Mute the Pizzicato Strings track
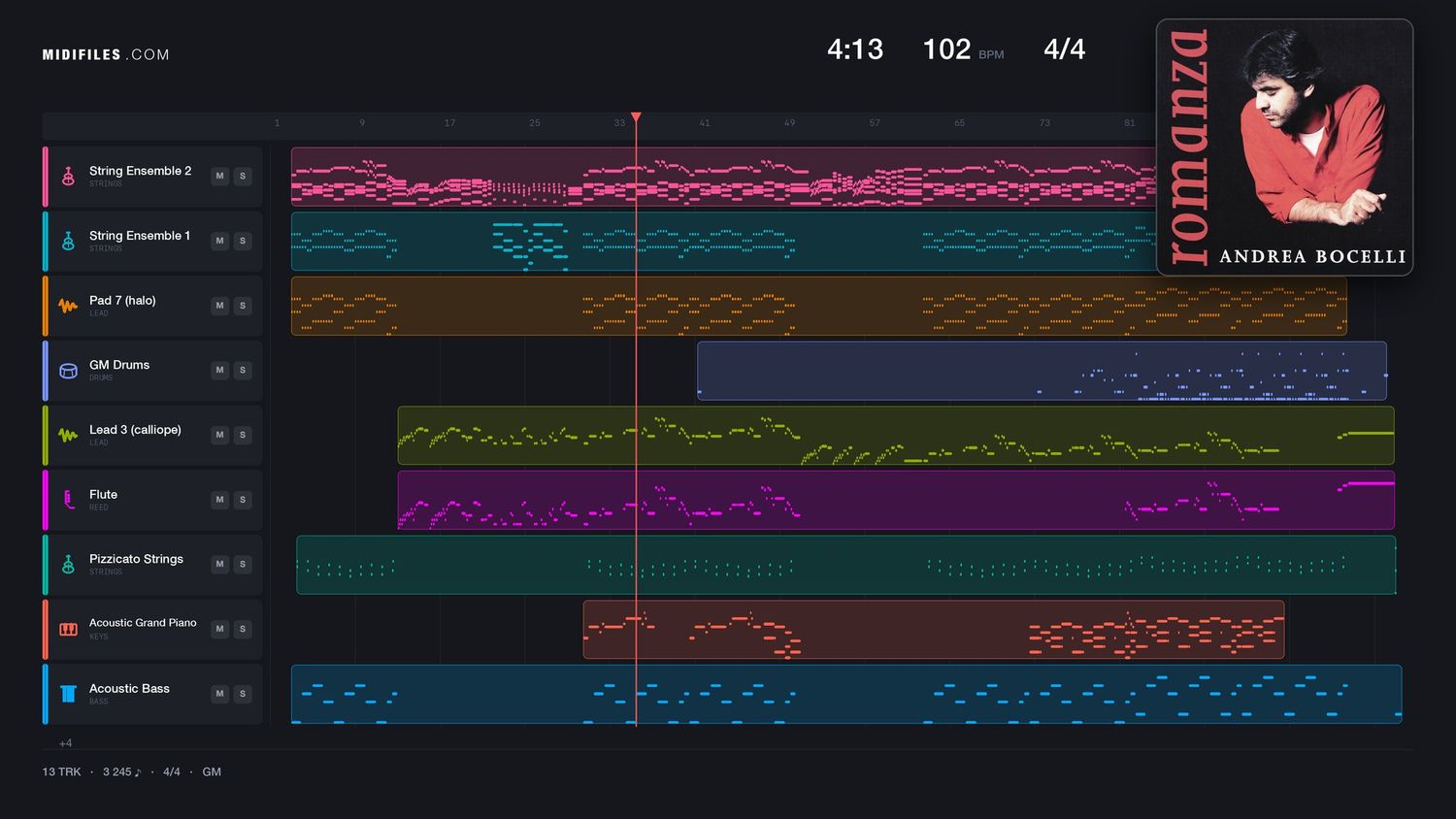This screenshot has width=1456, height=819. 219,565
